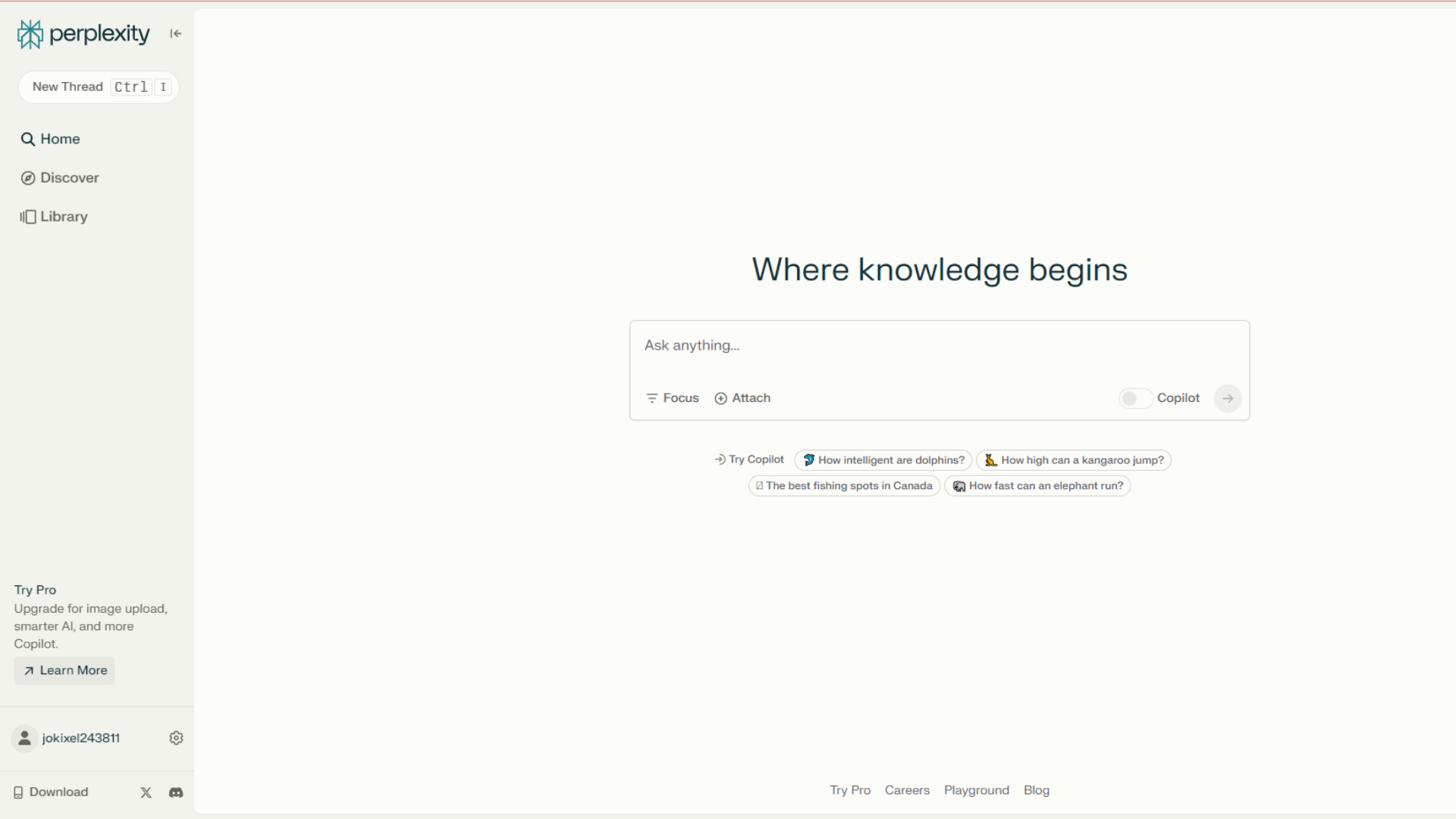
Task: Click the Learn More button
Action: pyautogui.click(x=64, y=670)
